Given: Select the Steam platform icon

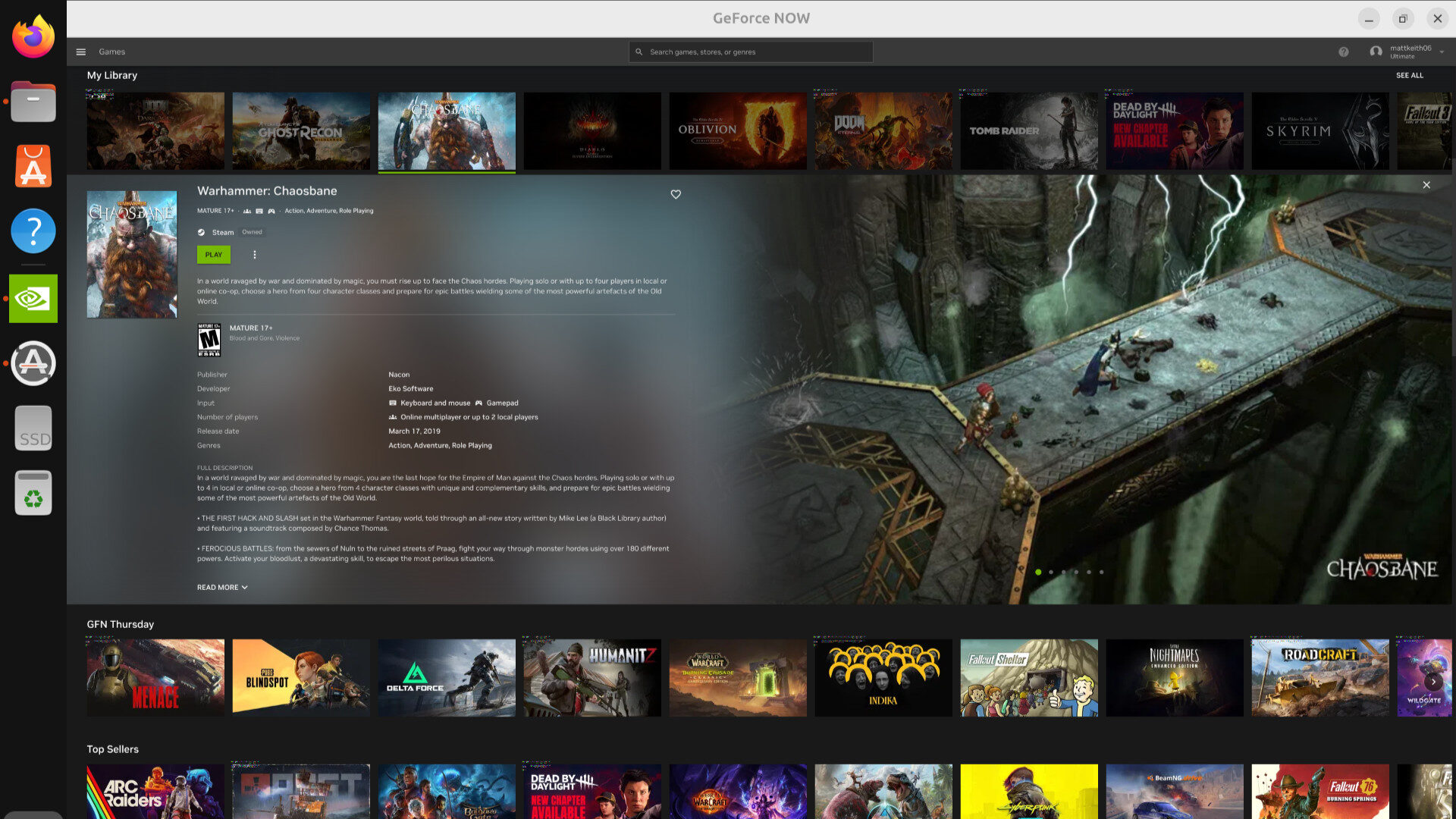Looking at the screenshot, I should pyautogui.click(x=201, y=232).
